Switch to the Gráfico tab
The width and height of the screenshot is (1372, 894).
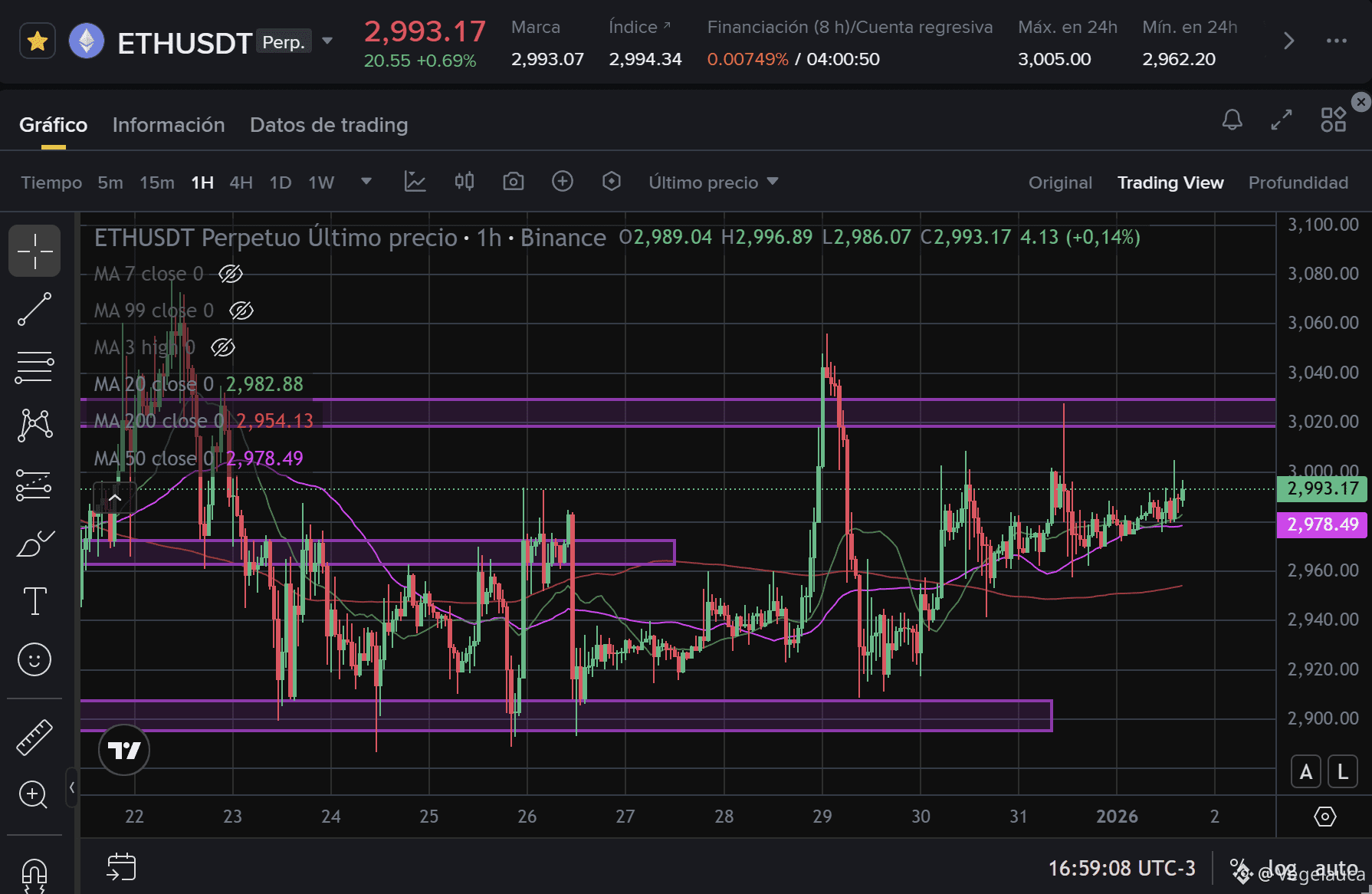tap(54, 125)
